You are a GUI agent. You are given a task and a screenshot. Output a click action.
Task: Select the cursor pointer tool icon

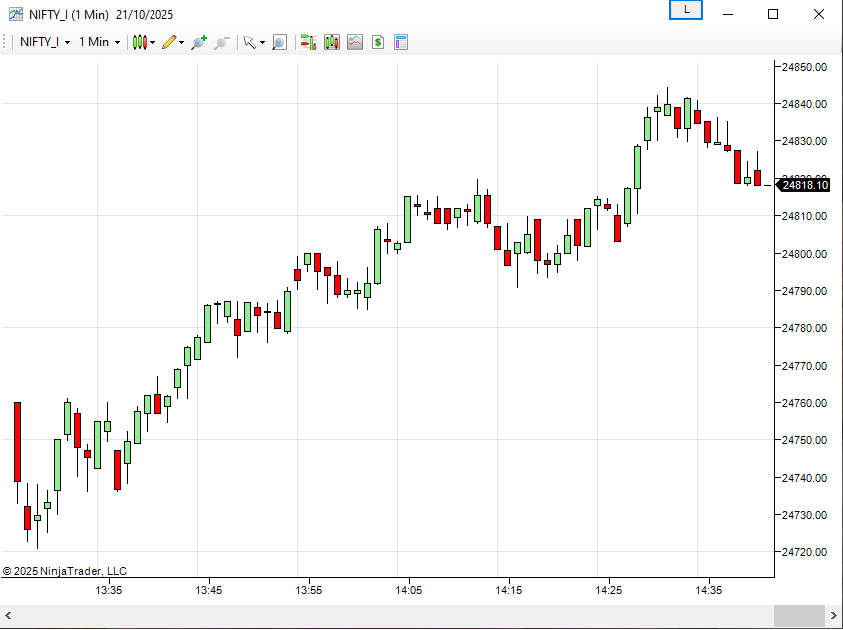[x=250, y=42]
